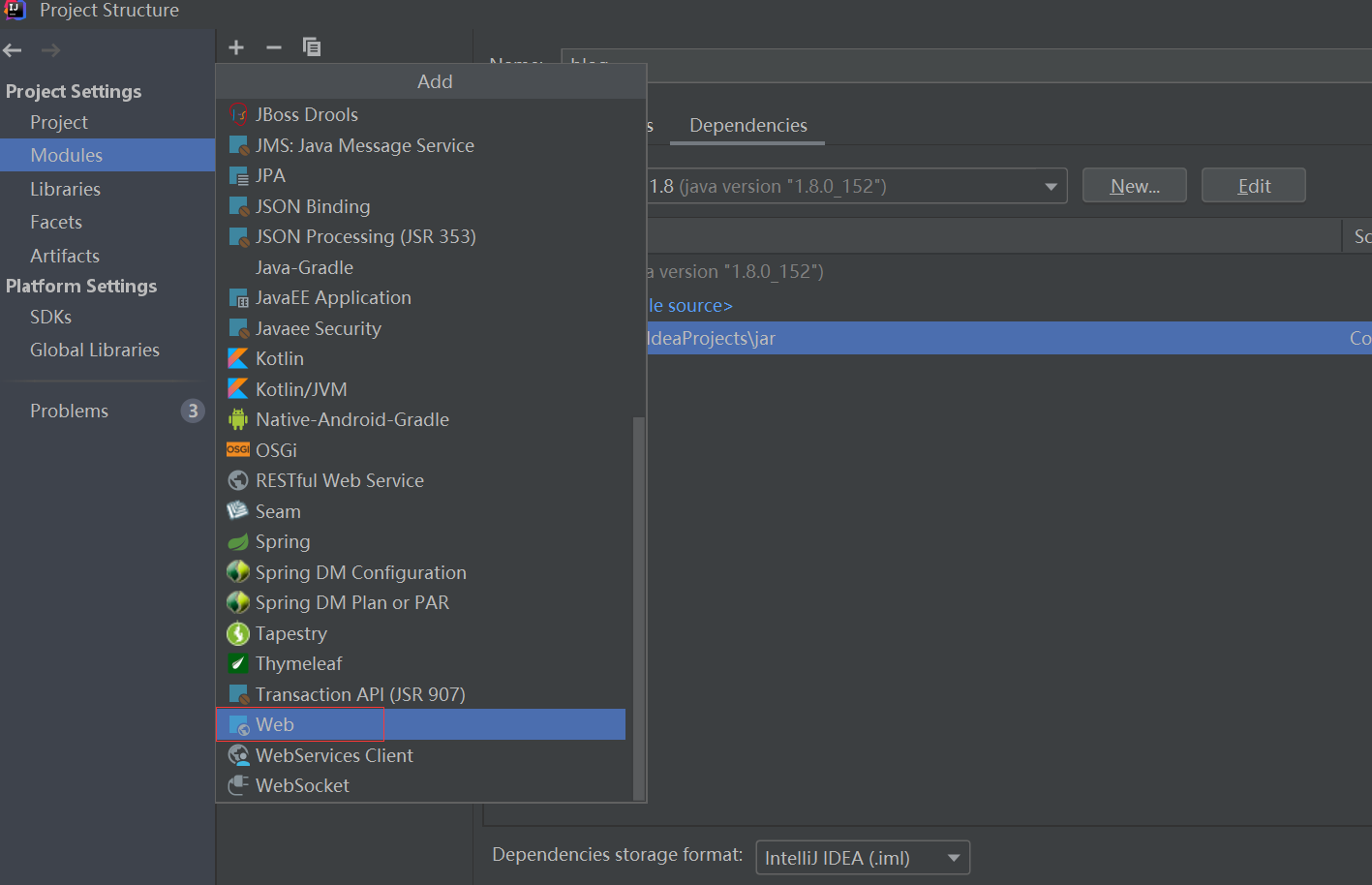
Task: Click the Native-Android-Gradle android icon
Action: tap(238, 419)
